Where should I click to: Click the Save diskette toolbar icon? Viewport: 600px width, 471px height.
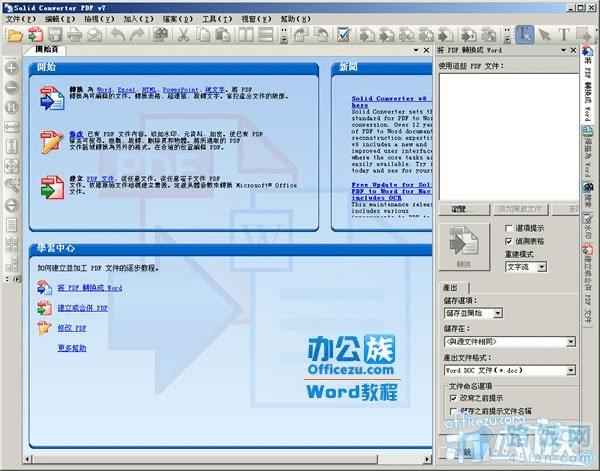[55, 35]
